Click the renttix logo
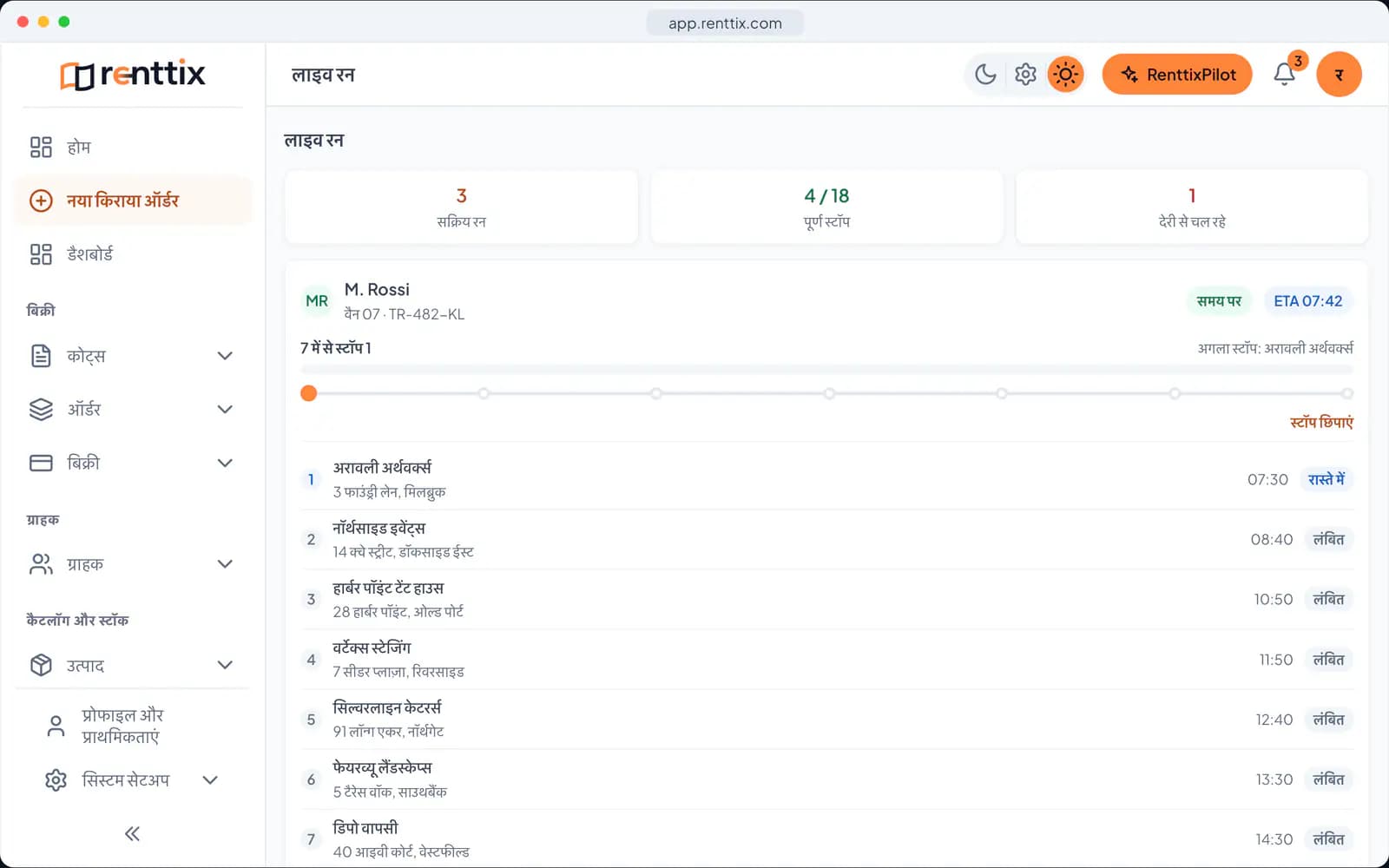Screen dimensions: 1389x868 [133, 75]
